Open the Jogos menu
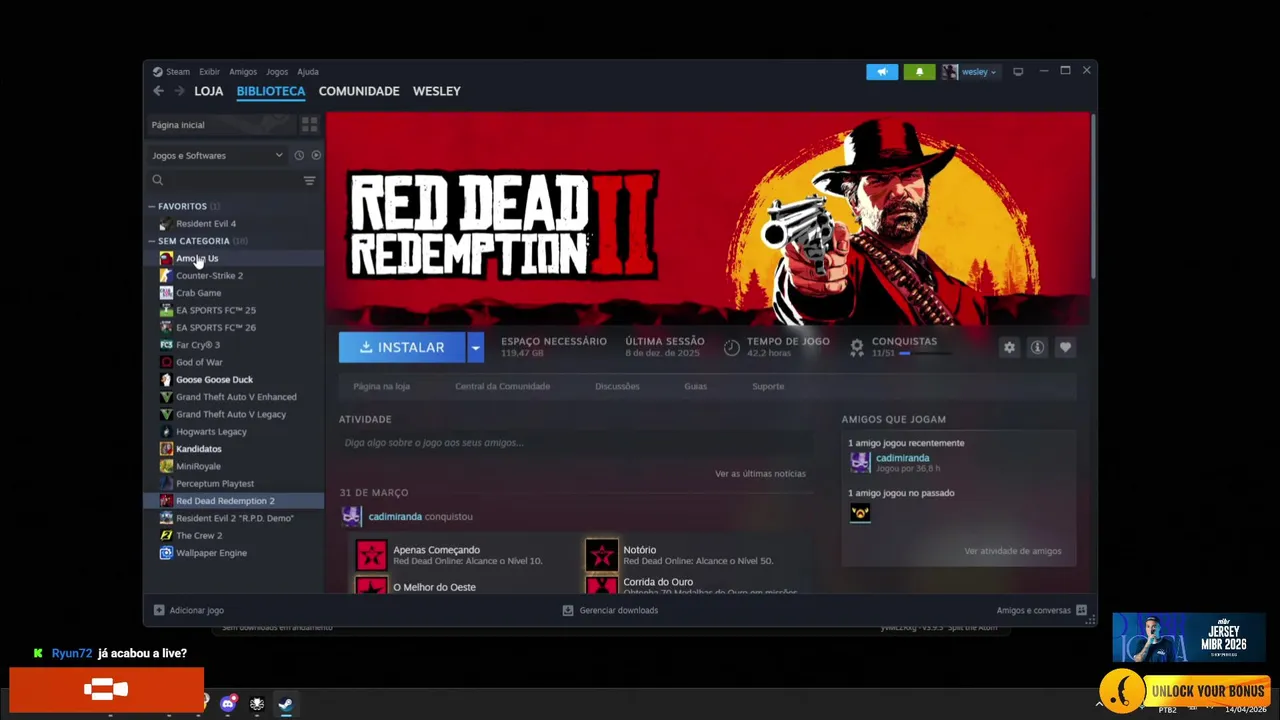Screen dimensions: 1280x720 point(277,72)
